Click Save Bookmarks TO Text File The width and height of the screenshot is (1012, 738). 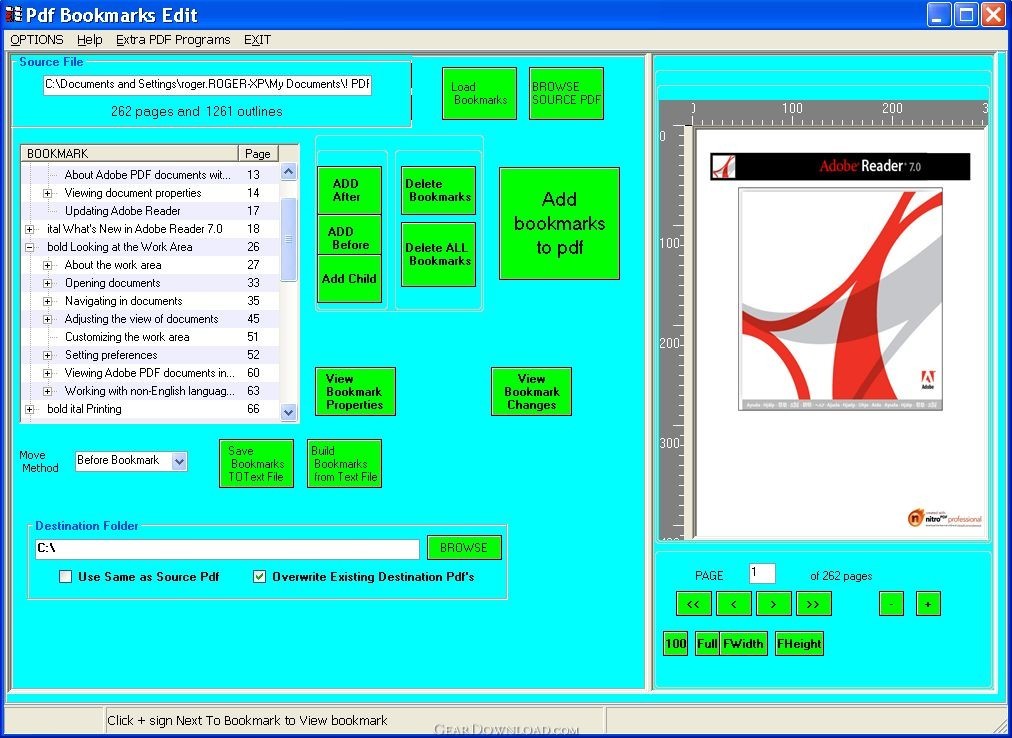pos(256,464)
